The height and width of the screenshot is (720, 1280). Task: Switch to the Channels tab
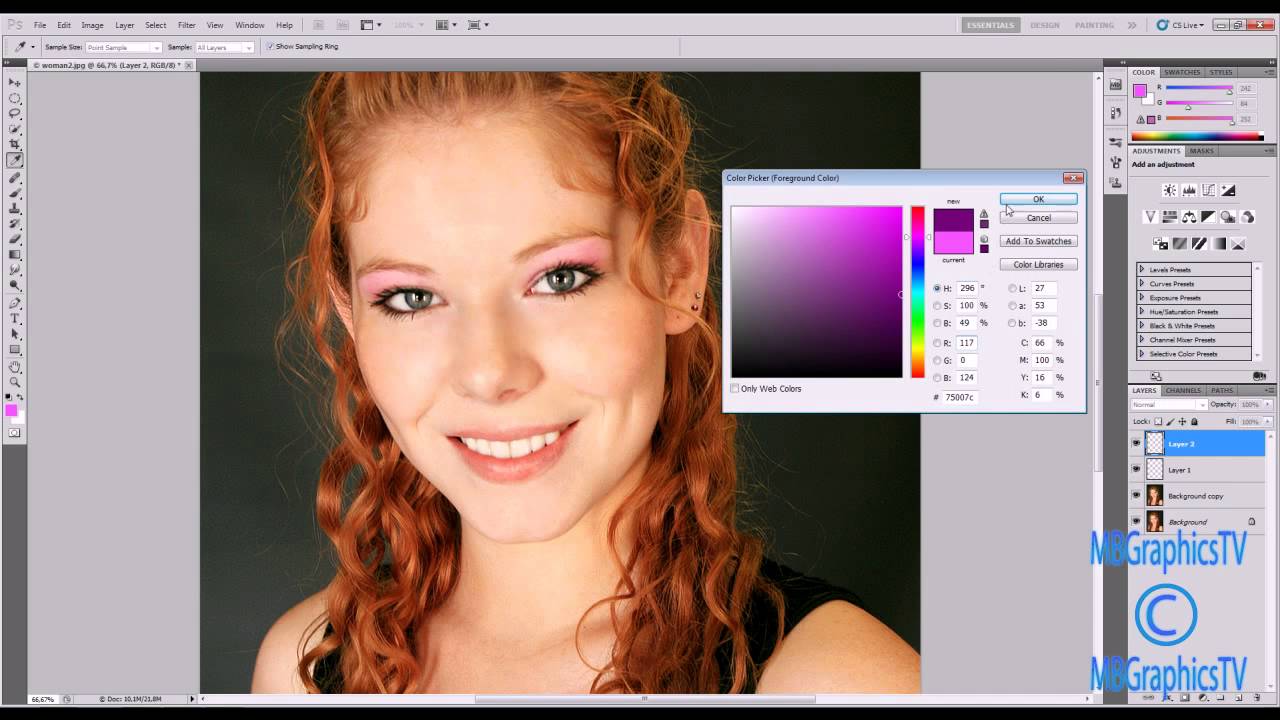(1183, 390)
